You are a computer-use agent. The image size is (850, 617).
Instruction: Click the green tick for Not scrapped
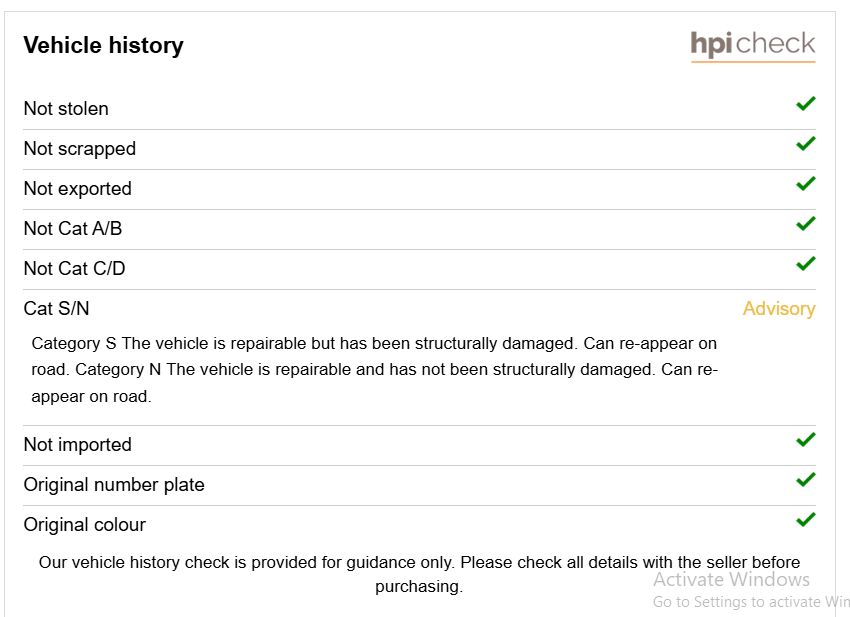pyautogui.click(x=806, y=144)
